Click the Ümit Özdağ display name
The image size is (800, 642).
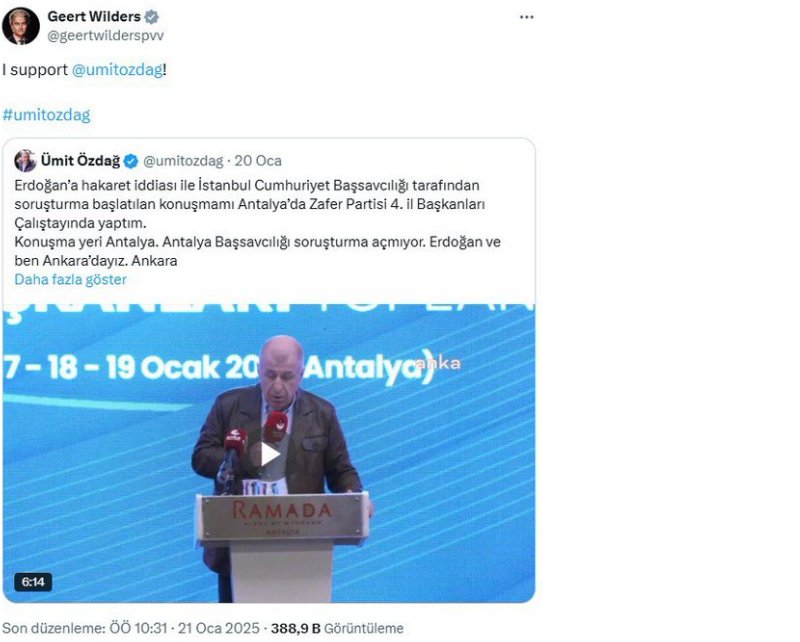tap(80, 161)
